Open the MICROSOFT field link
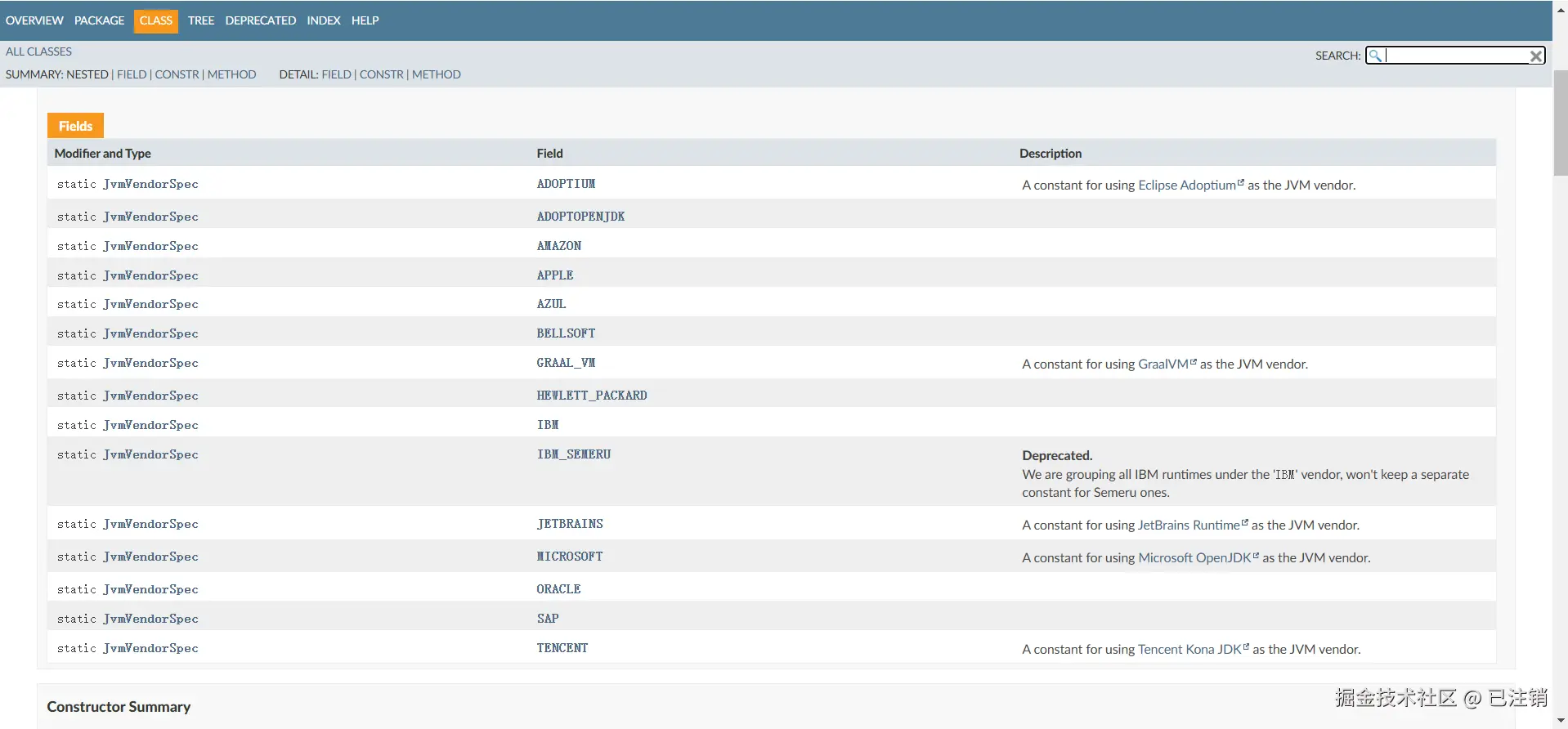The height and width of the screenshot is (729, 1568). [570, 557]
